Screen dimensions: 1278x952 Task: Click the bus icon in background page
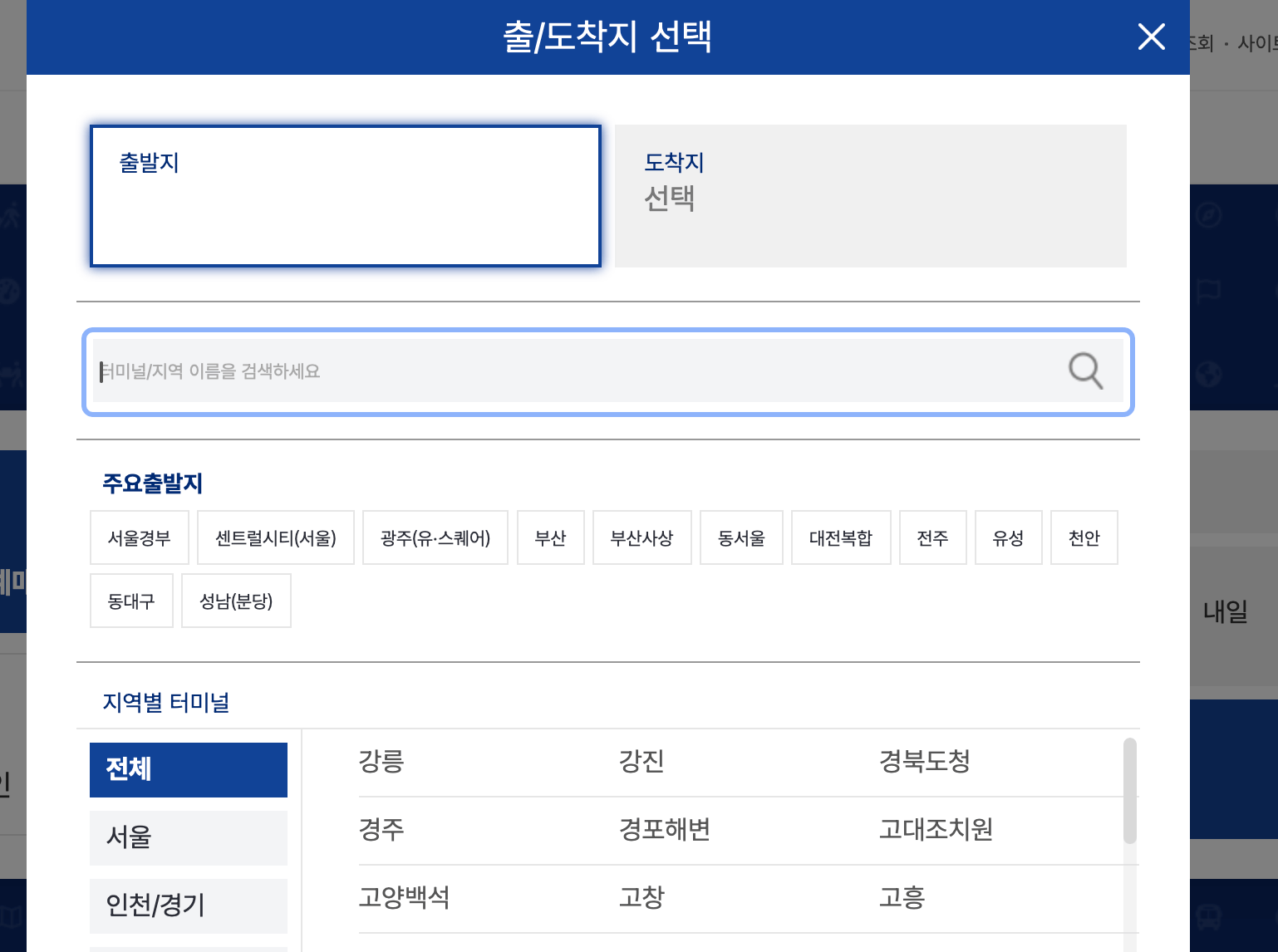(x=1209, y=916)
